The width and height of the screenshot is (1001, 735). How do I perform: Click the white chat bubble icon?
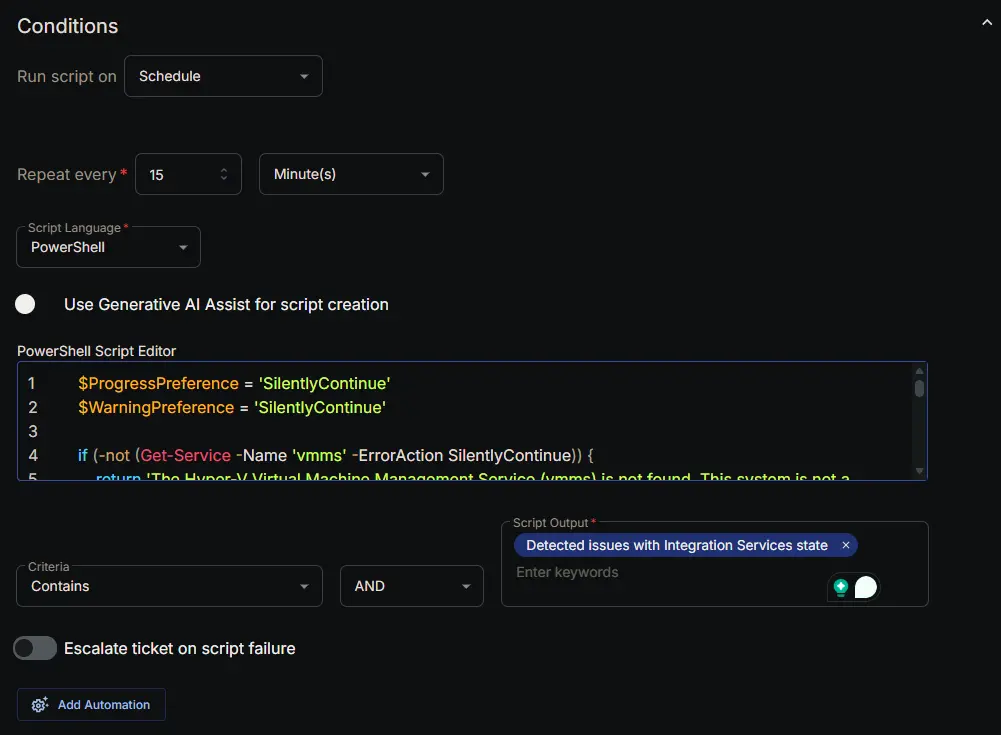pos(866,587)
